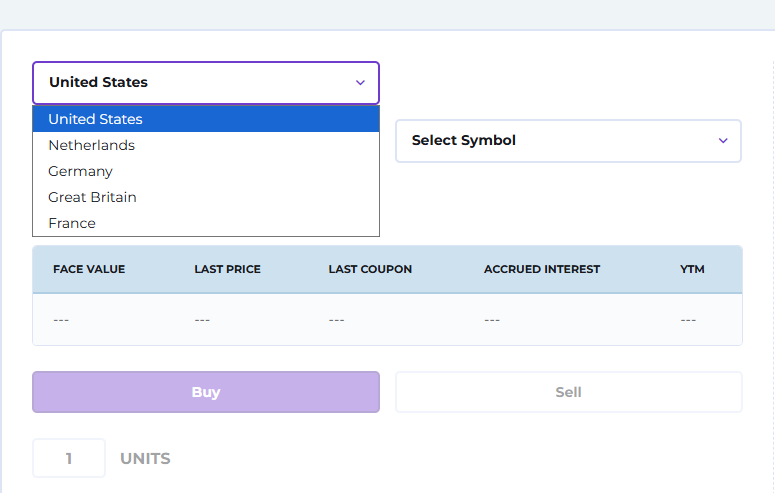Screen dimensions: 775x493
Task: Click the UNITS label
Action: pos(145,459)
